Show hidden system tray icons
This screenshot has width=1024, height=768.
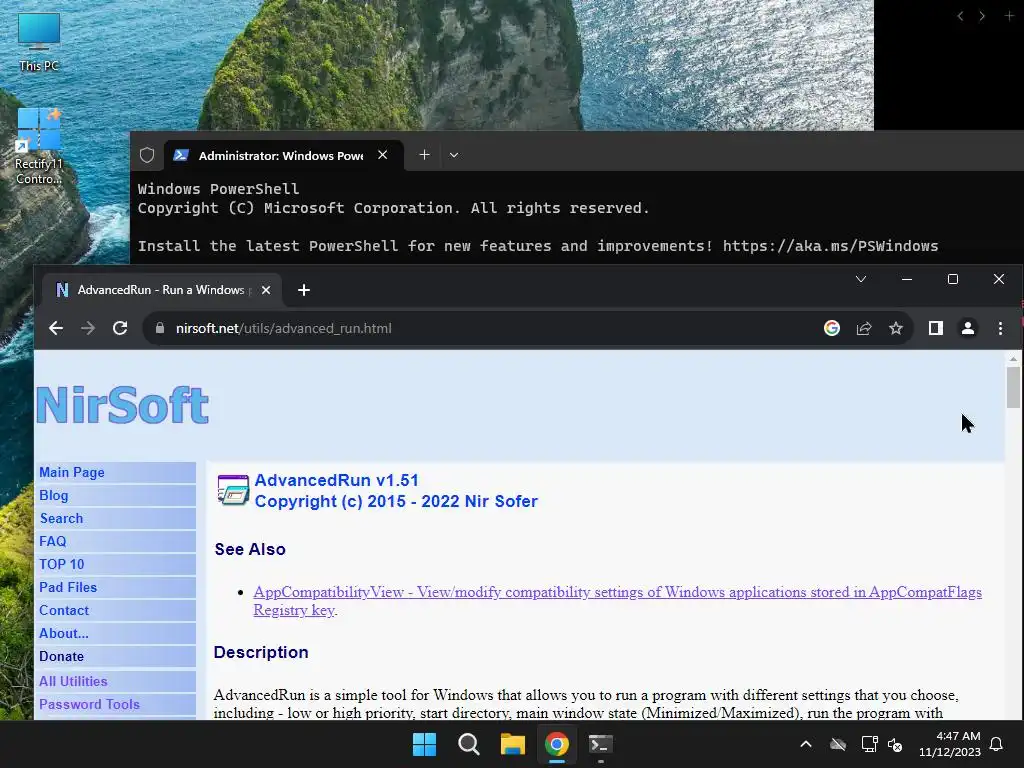coord(806,744)
